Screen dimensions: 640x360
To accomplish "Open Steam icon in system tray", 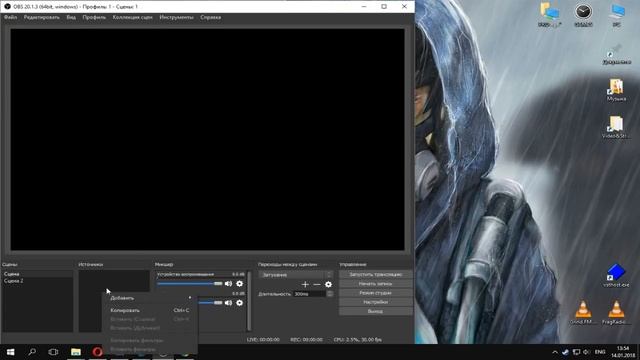I will tap(565, 352).
